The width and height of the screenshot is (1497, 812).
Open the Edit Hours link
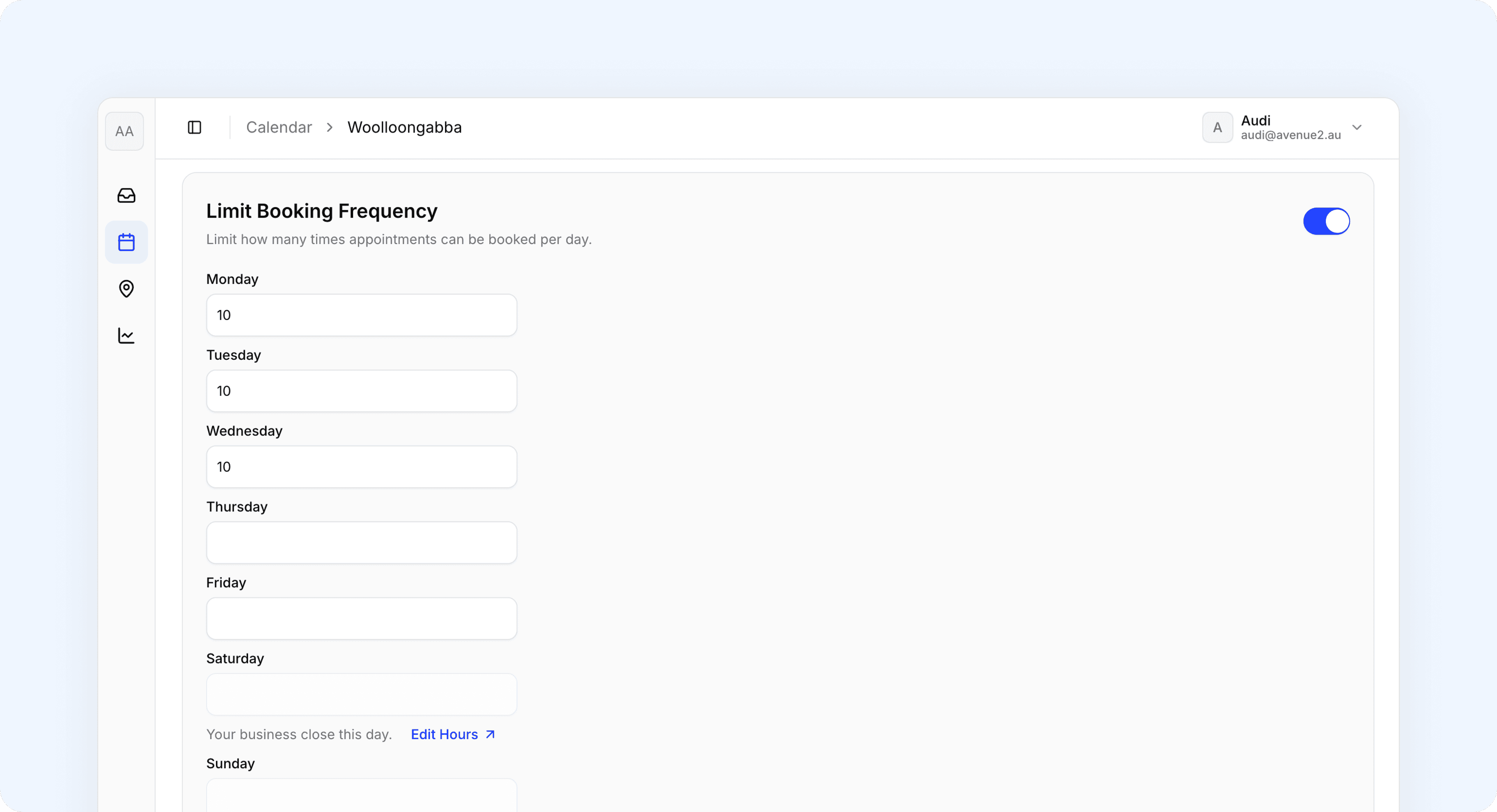[444, 734]
